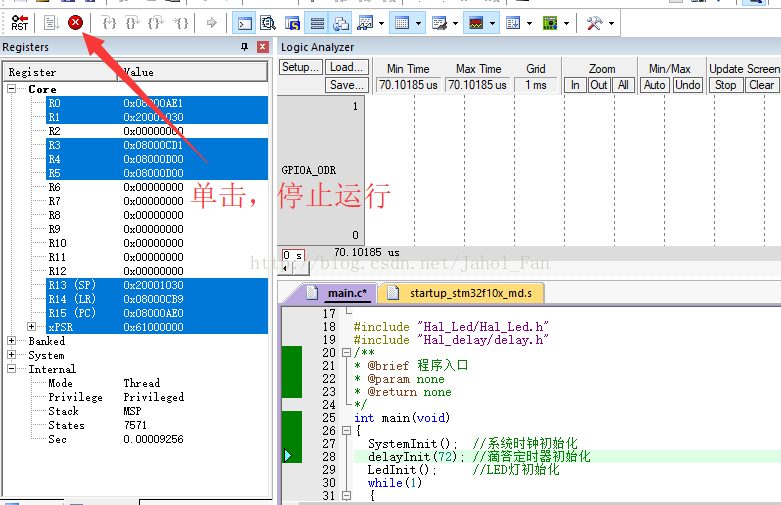The height and width of the screenshot is (505, 781).
Task: Toggle the Memory Windows icon
Action: 402,23
